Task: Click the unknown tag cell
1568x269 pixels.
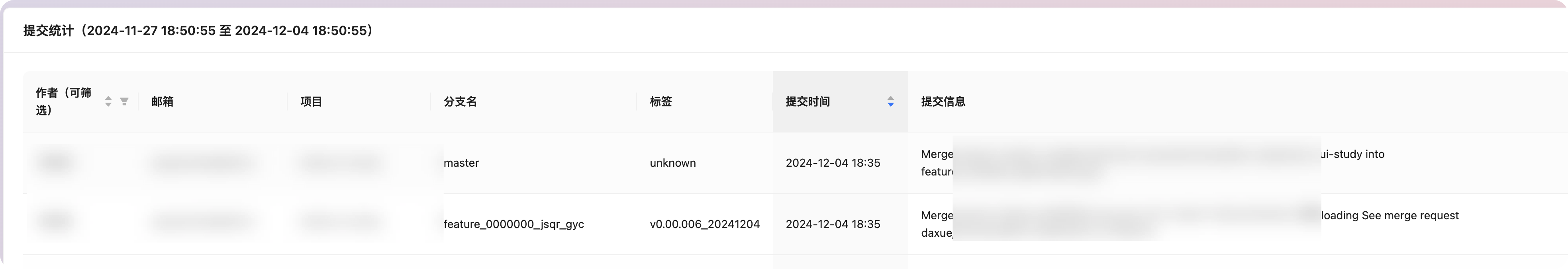Action: [x=672, y=163]
